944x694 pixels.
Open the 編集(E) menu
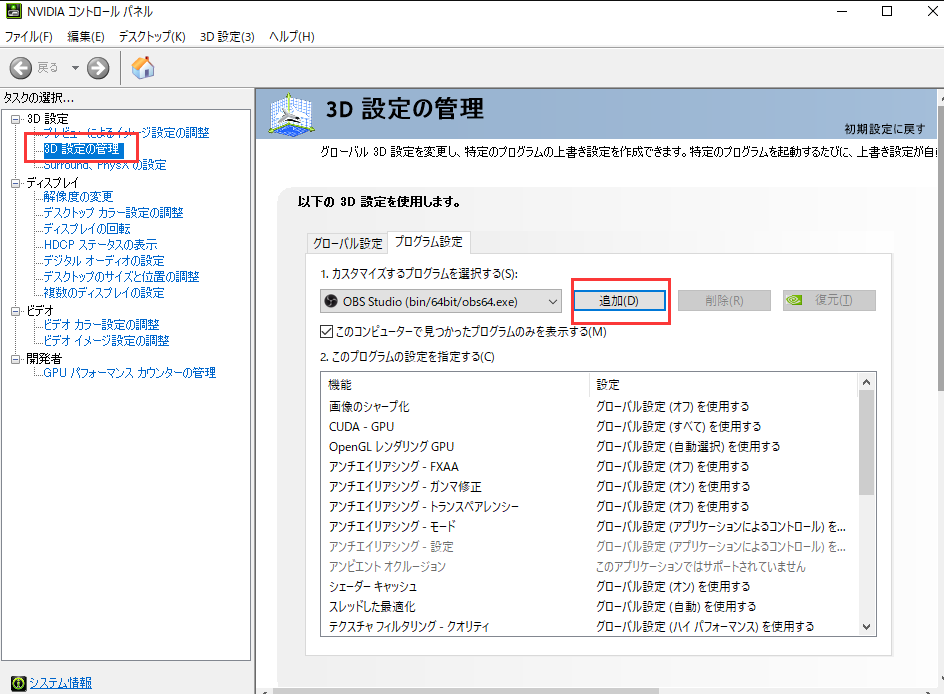tap(85, 37)
